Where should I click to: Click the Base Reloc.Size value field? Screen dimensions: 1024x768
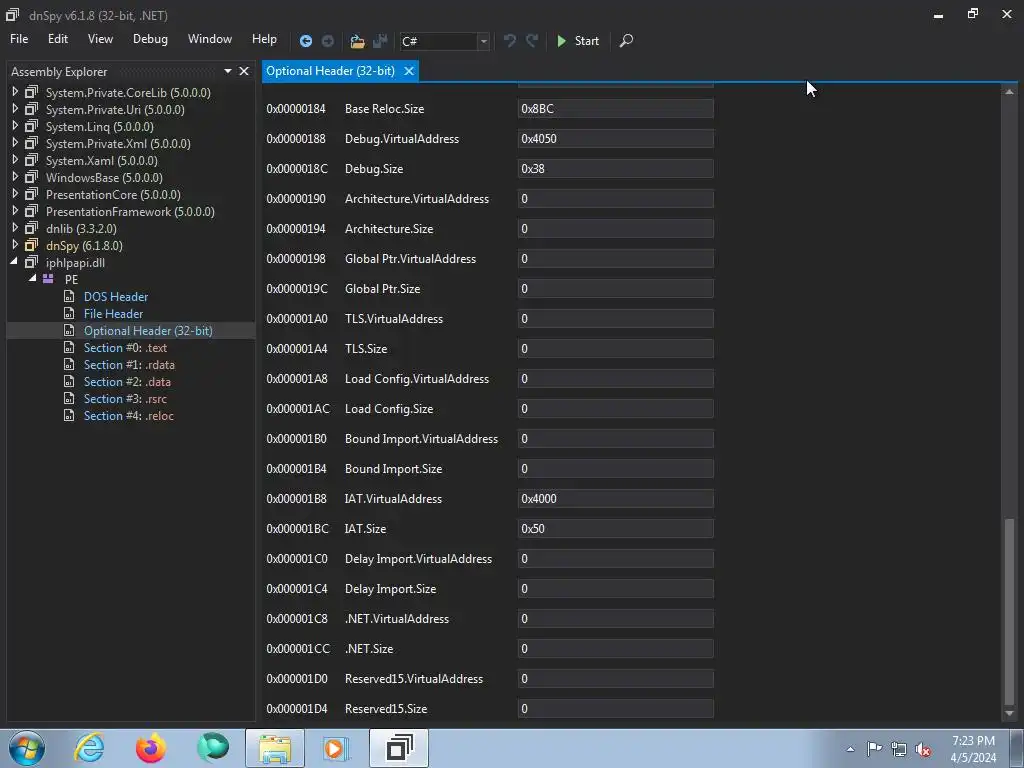point(615,108)
